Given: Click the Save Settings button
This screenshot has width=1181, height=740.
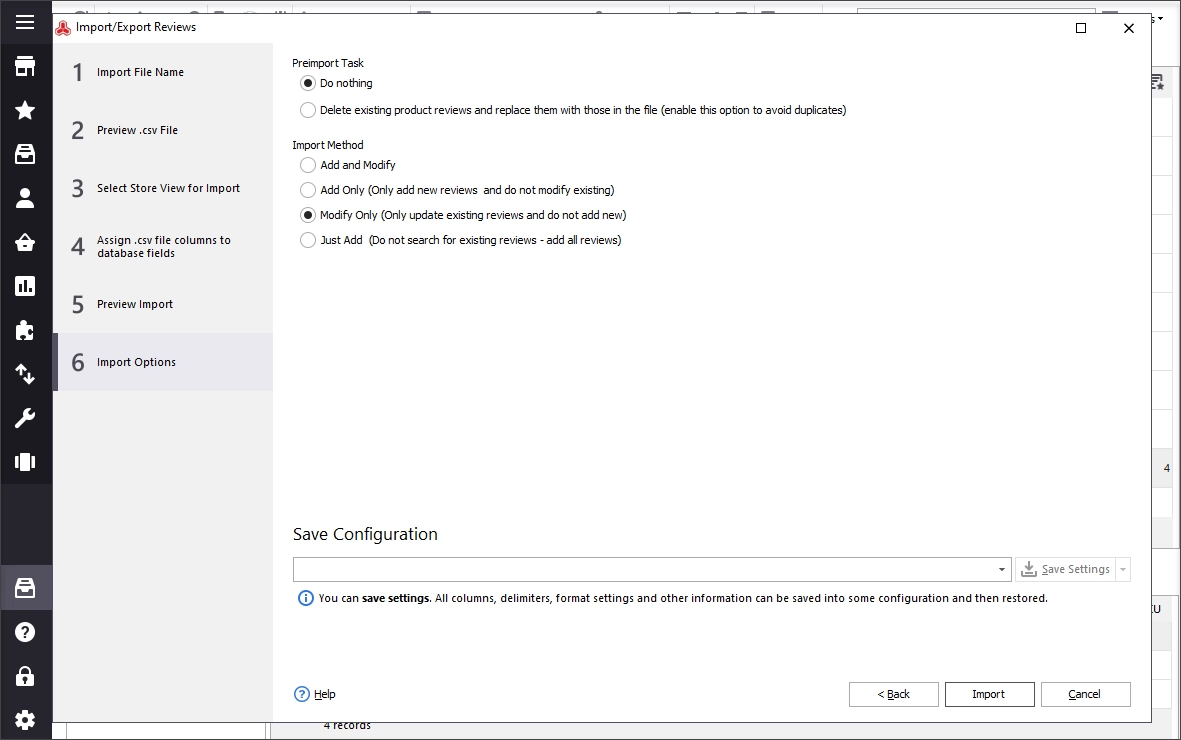Looking at the screenshot, I should click(x=1066, y=569).
